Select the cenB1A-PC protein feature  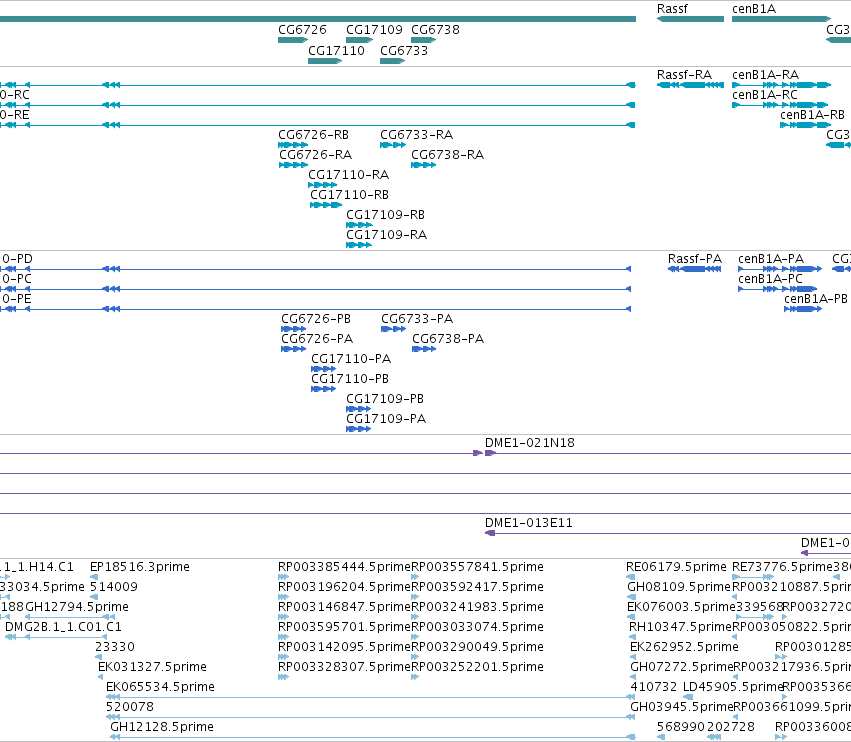point(778,289)
